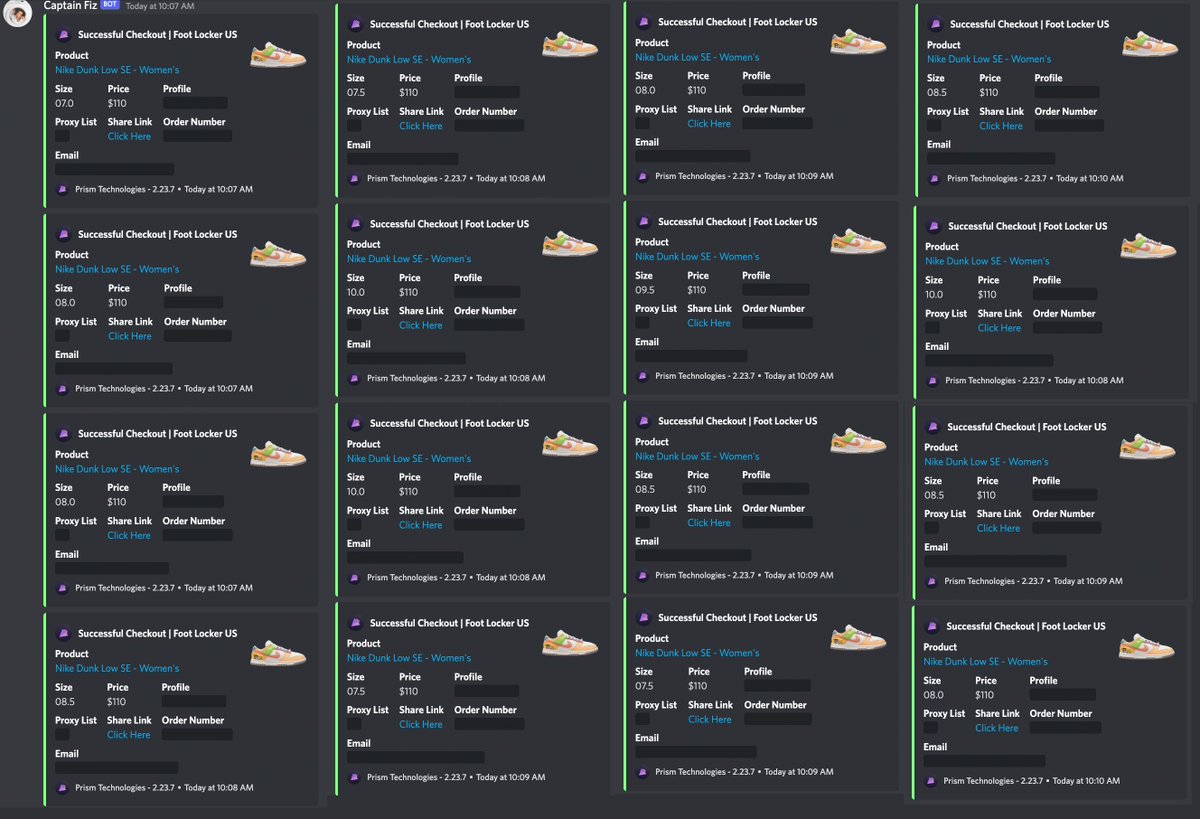Click Successful Checkout title on size 09.5 card
This screenshot has height=819, width=1200.
click(x=738, y=222)
